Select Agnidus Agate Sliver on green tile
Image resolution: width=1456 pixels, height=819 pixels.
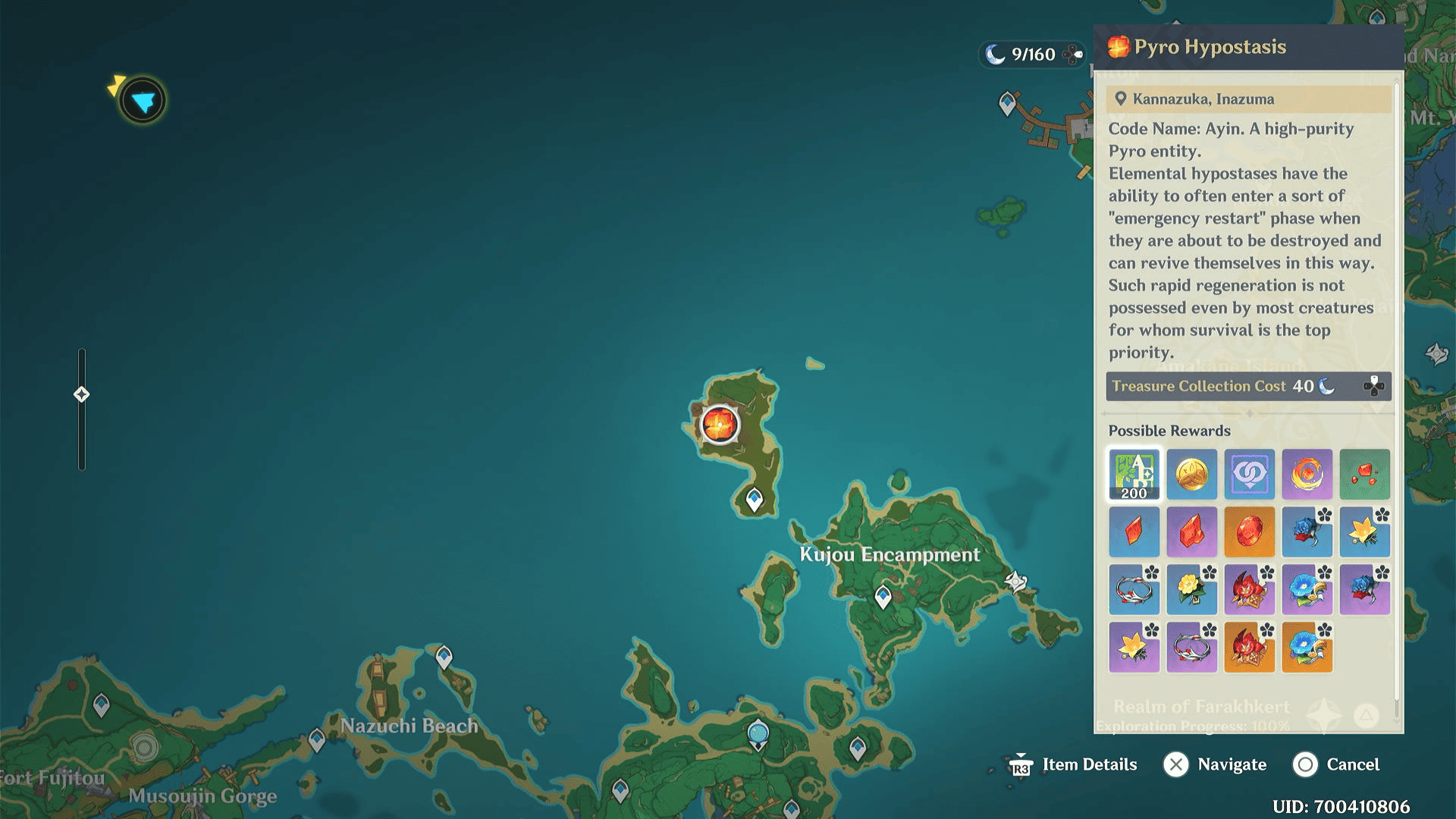[1365, 475]
